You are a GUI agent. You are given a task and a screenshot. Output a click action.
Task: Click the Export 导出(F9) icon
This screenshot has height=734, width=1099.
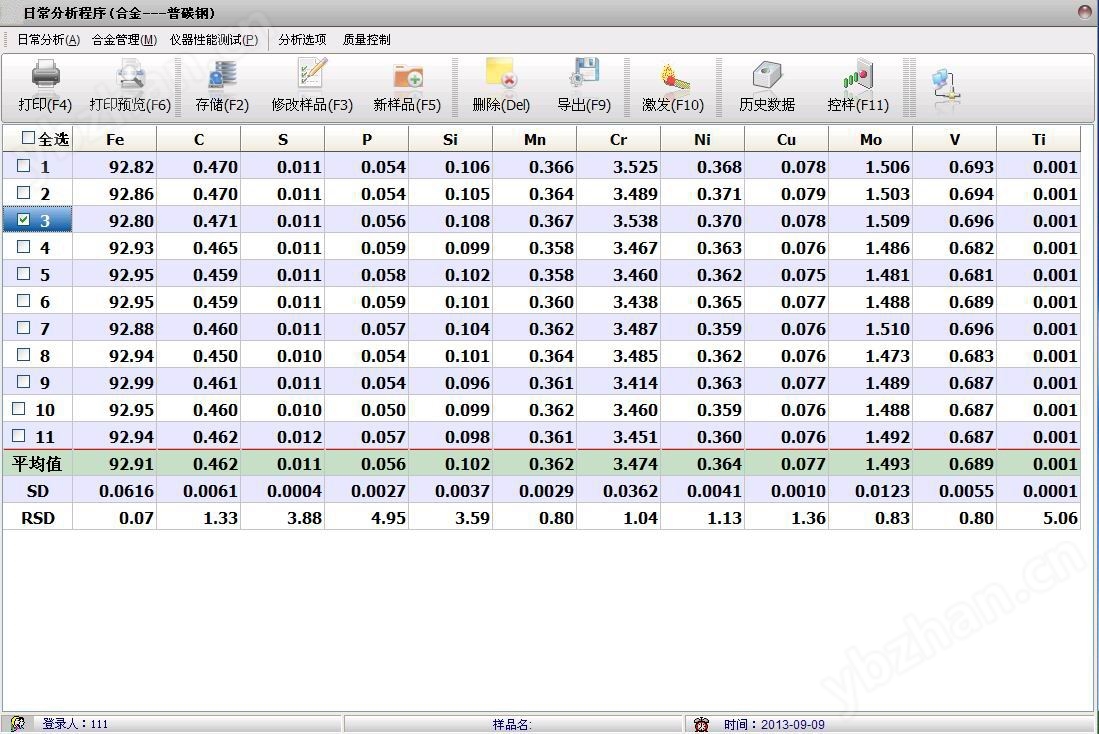[x=584, y=74]
